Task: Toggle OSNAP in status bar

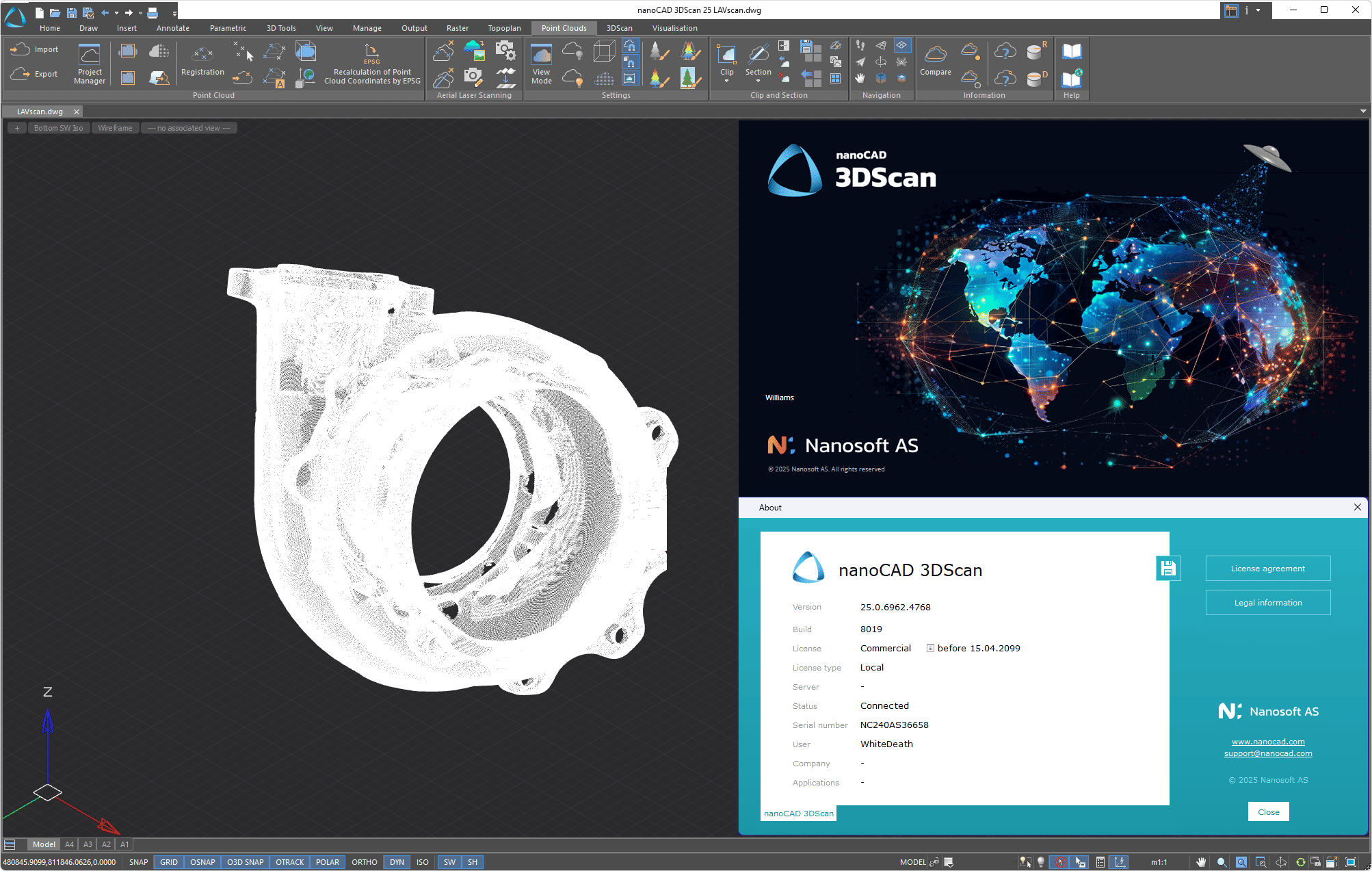Action: pos(202,862)
